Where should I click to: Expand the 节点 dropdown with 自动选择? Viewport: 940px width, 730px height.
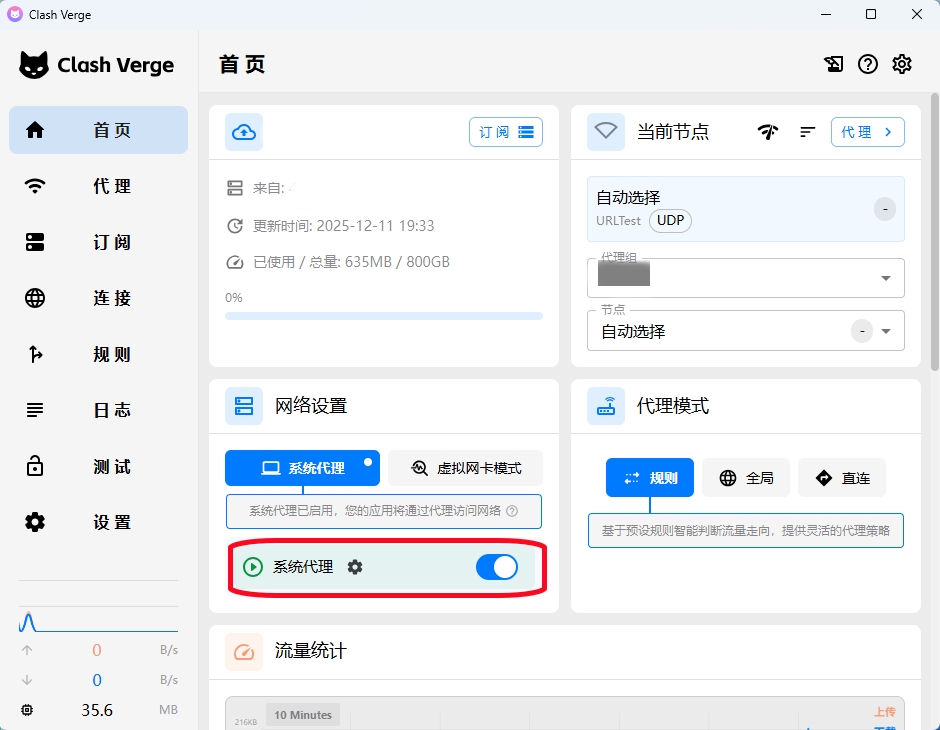[x=885, y=331]
